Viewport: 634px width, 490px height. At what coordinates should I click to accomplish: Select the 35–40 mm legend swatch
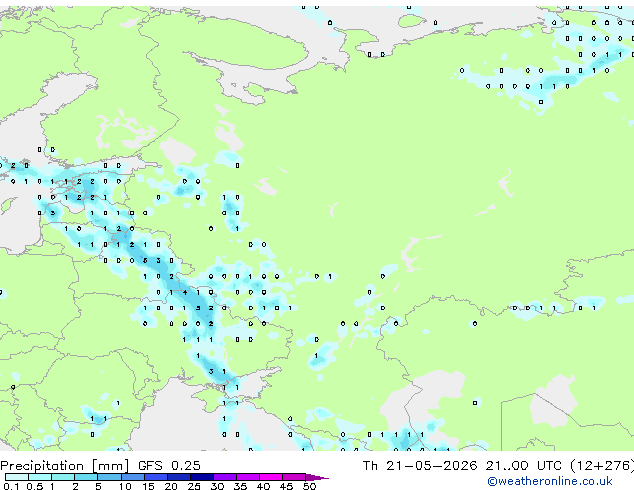coord(247,477)
